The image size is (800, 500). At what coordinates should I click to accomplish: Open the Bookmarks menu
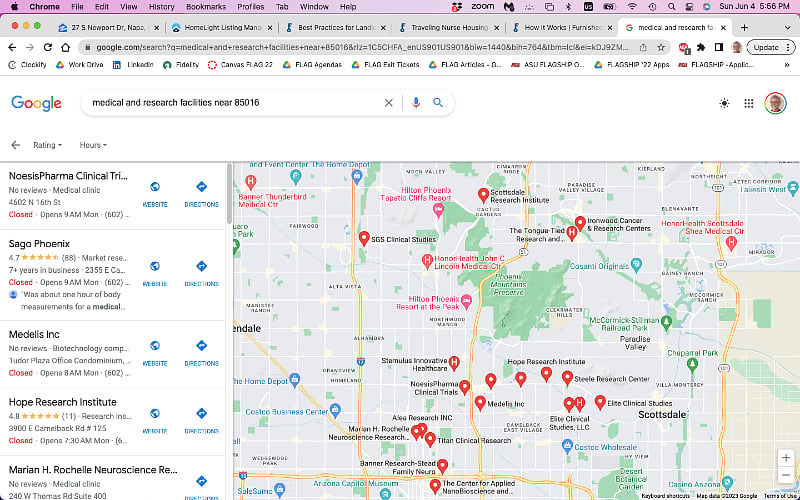point(206,7)
